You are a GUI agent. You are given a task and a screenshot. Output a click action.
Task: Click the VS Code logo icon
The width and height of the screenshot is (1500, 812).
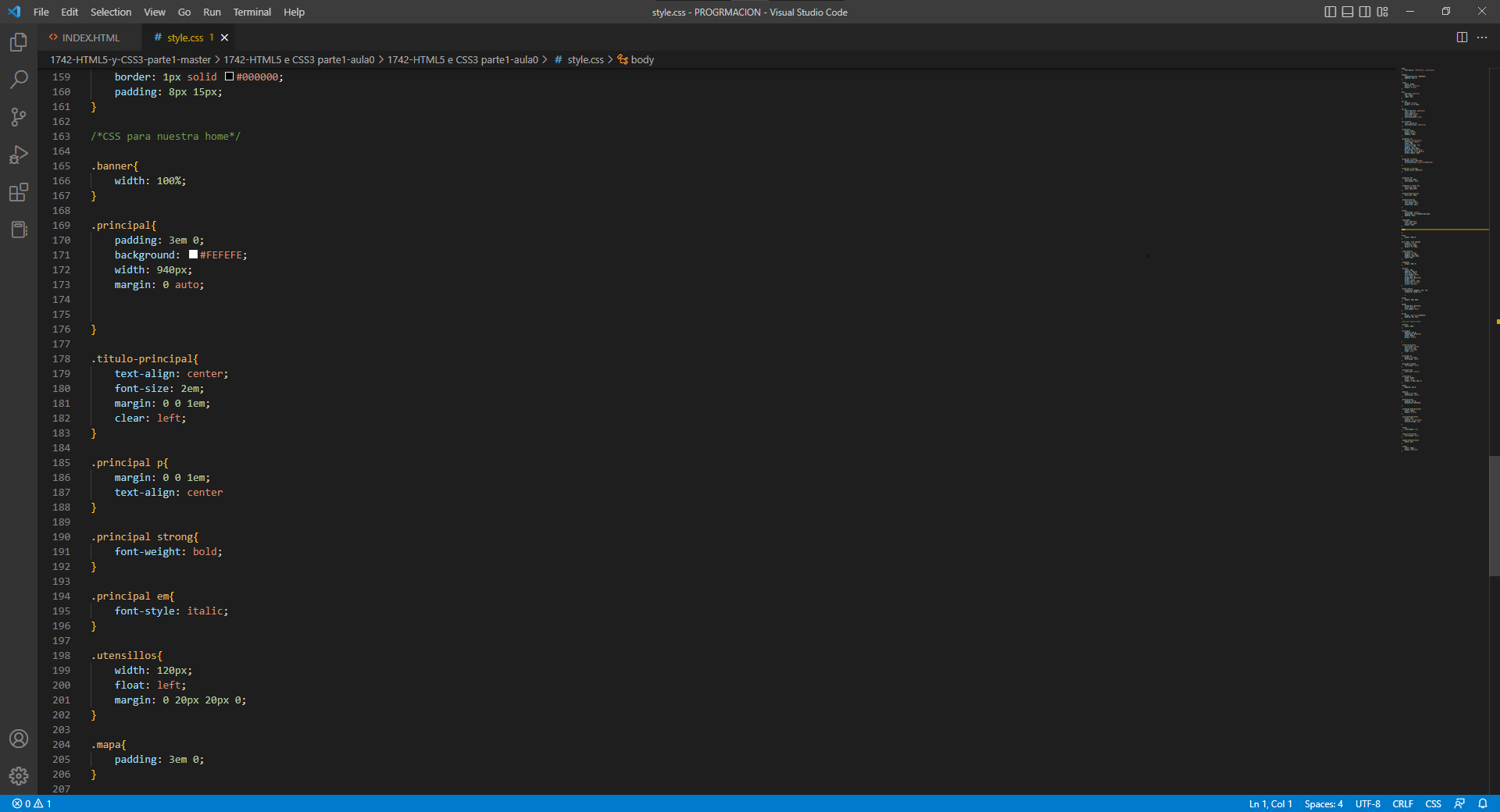tap(14, 12)
